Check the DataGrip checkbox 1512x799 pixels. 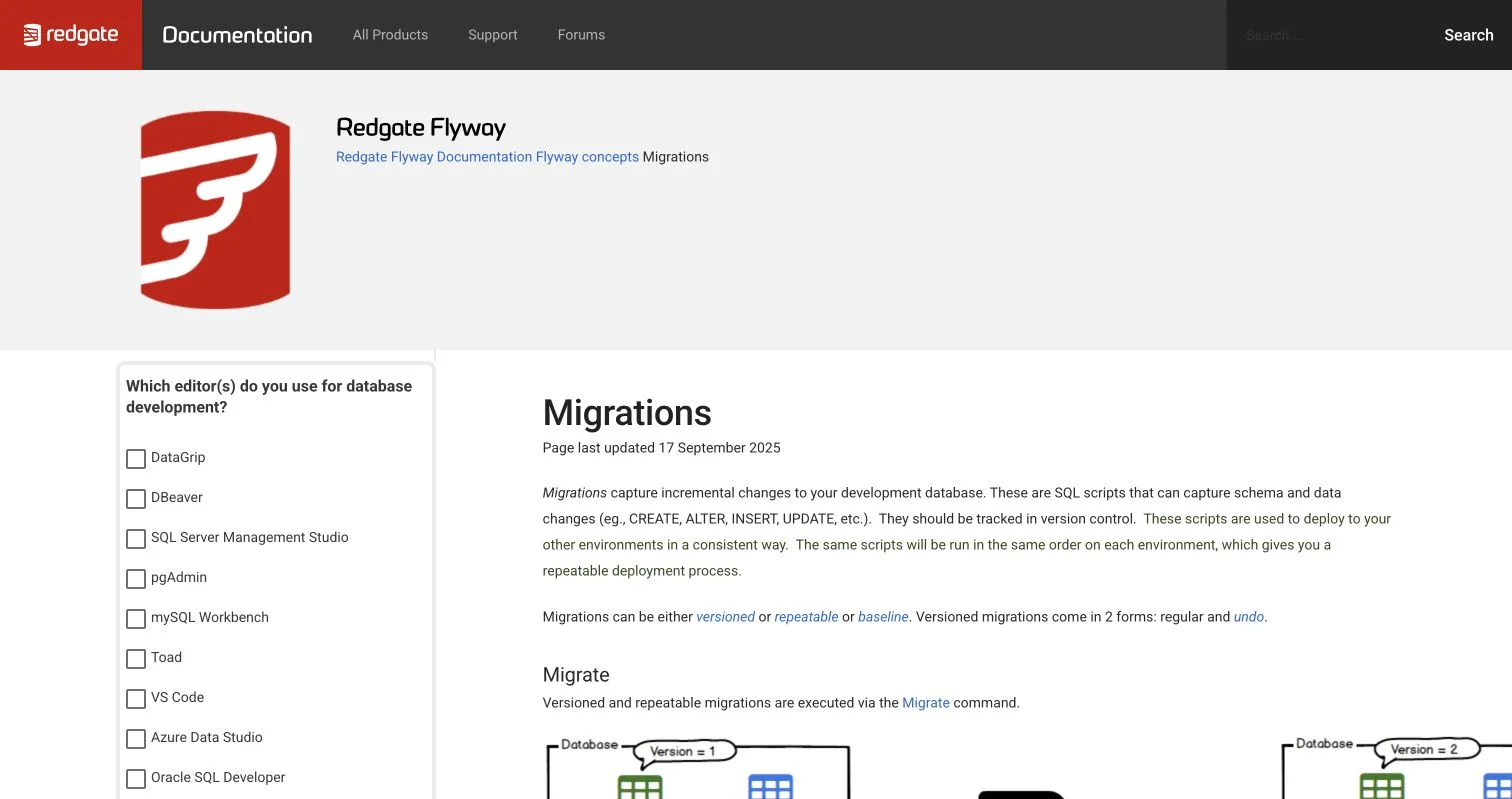click(x=136, y=458)
